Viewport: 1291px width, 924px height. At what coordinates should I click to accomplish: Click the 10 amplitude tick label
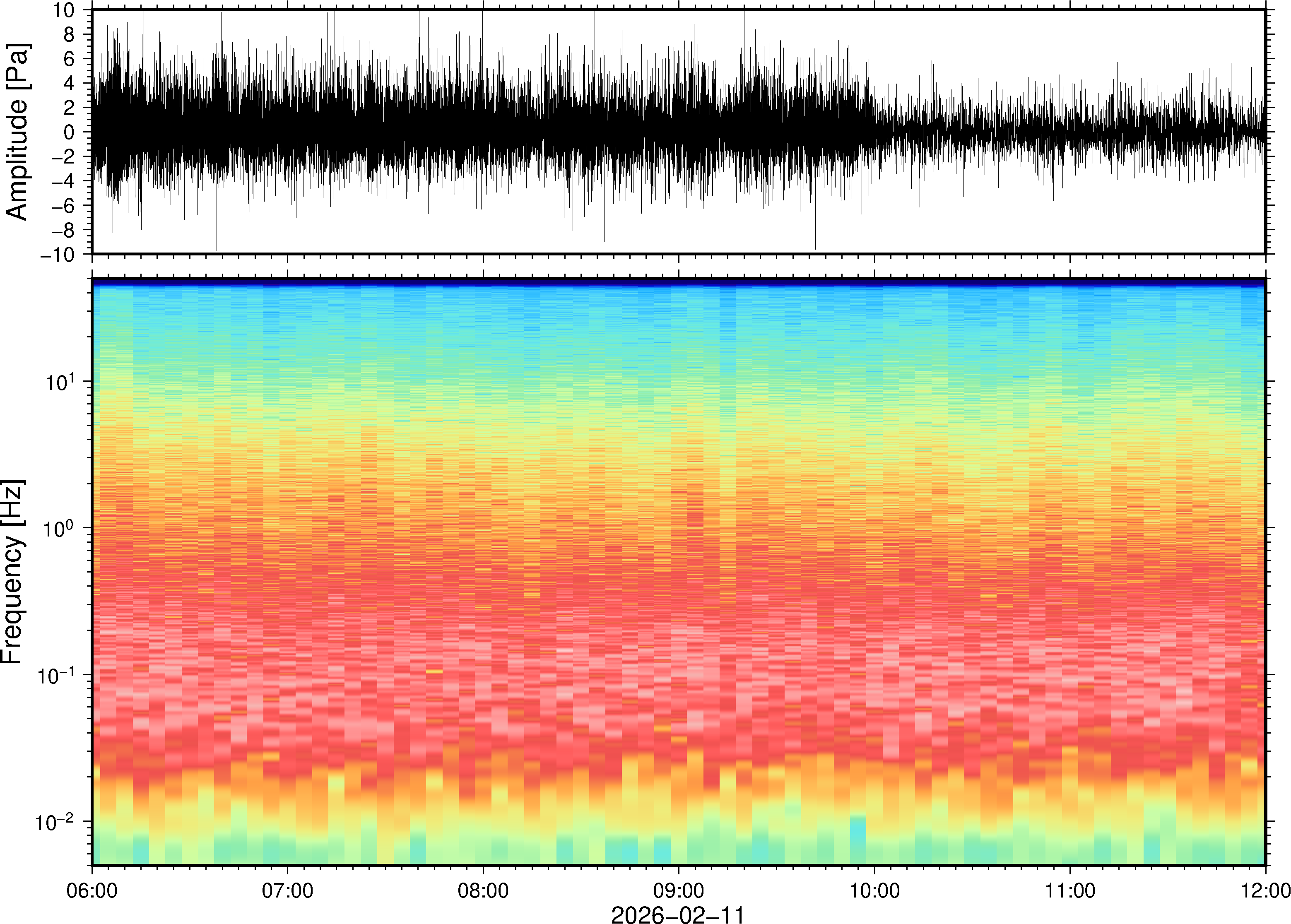pos(64,10)
